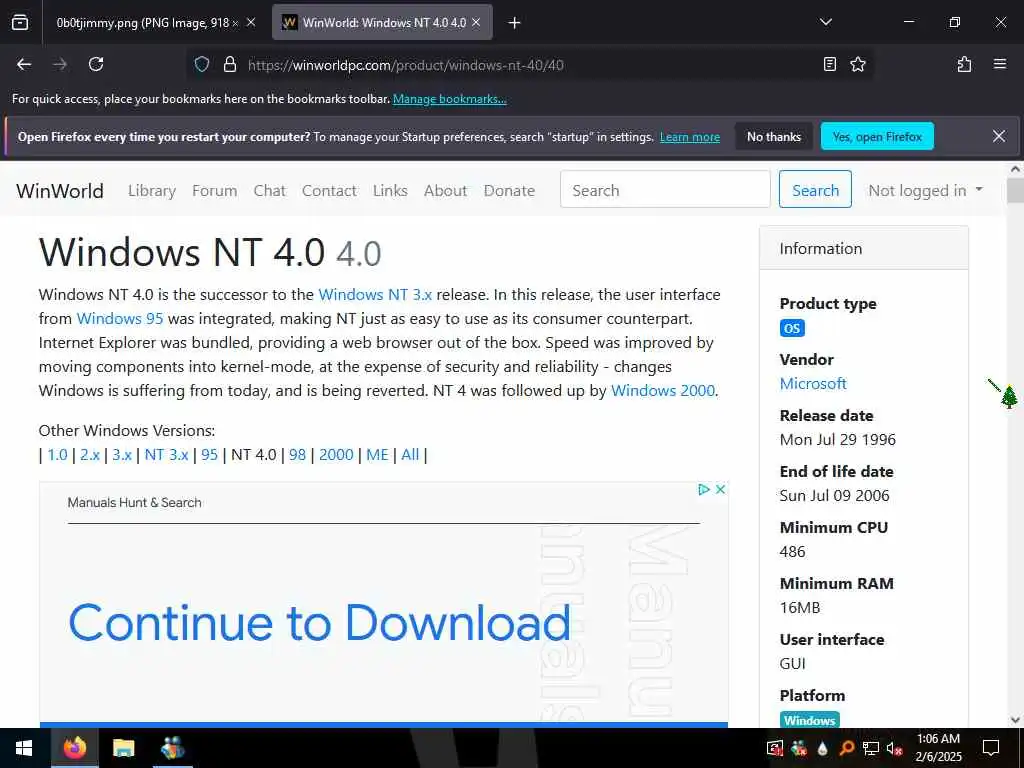Focus the WinWorld search input field
Image resolution: width=1024 pixels, height=768 pixels.
tap(665, 189)
